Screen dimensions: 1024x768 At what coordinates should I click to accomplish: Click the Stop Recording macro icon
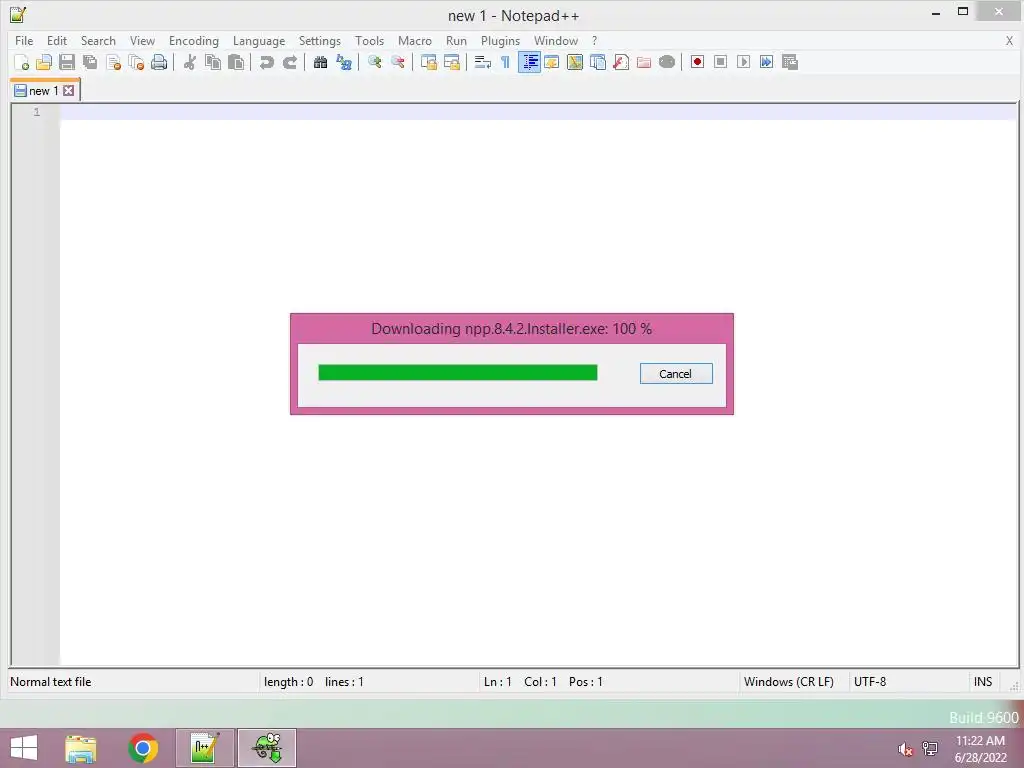[x=720, y=62]
